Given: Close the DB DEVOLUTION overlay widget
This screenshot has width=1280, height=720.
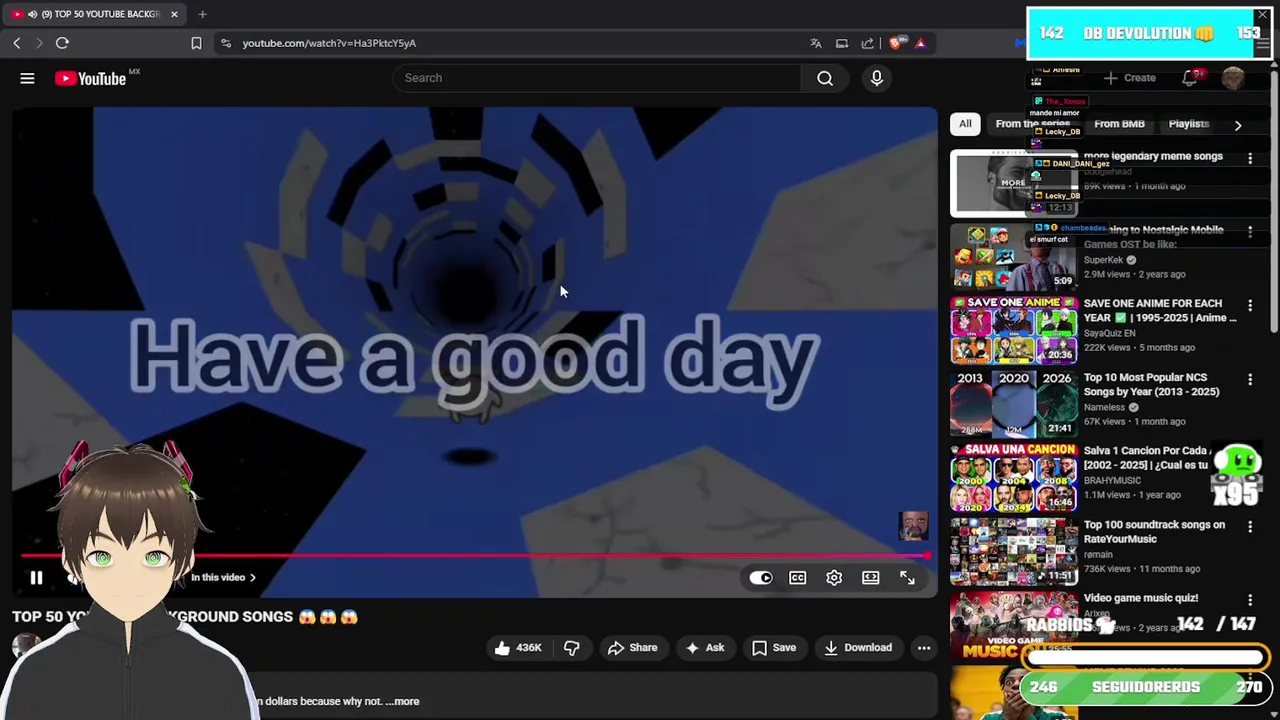Looking at the screenshot, I should (x=1262, y=15).
